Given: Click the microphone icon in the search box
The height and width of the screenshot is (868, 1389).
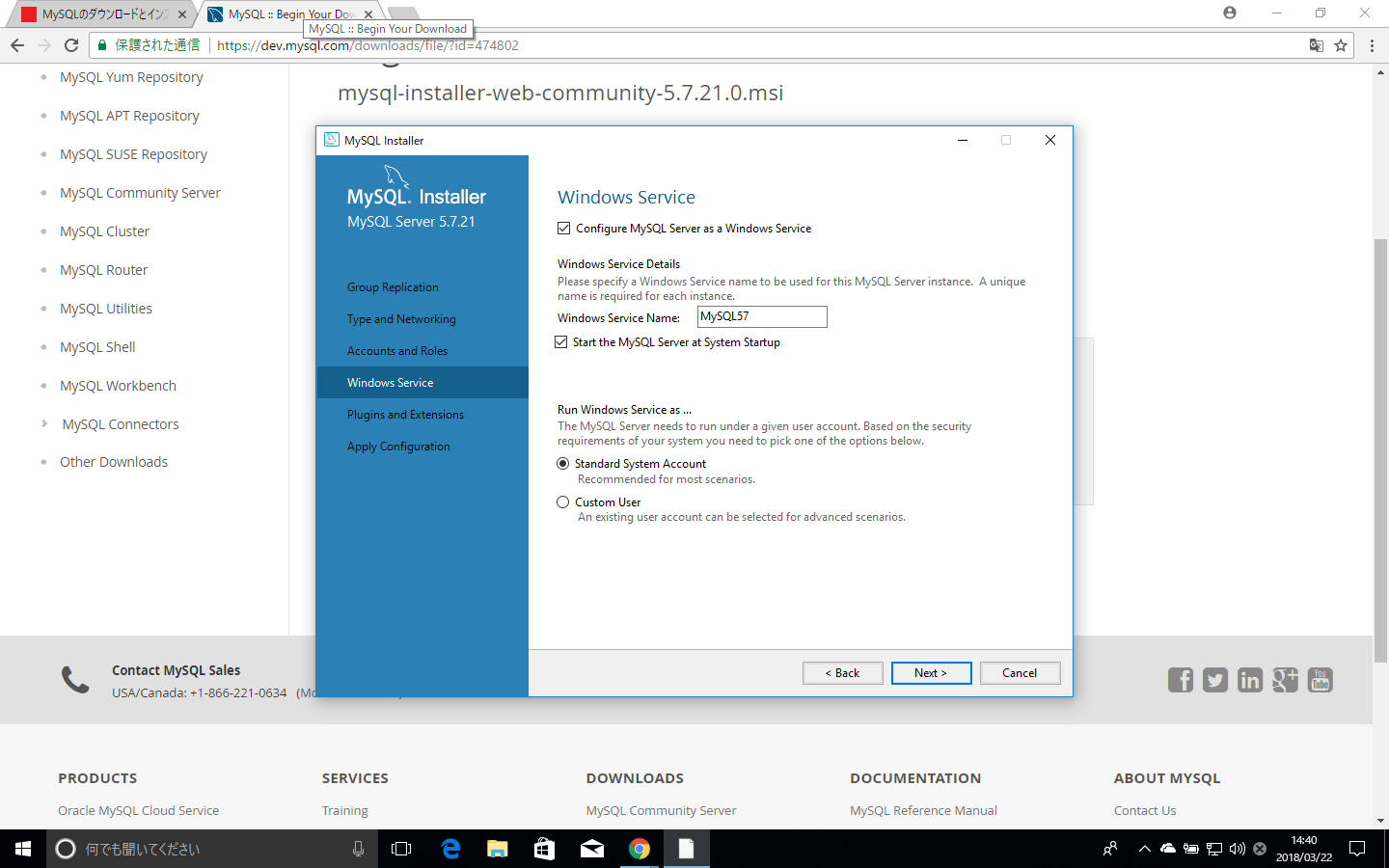Looking at the screenshot, I should 358,849.
